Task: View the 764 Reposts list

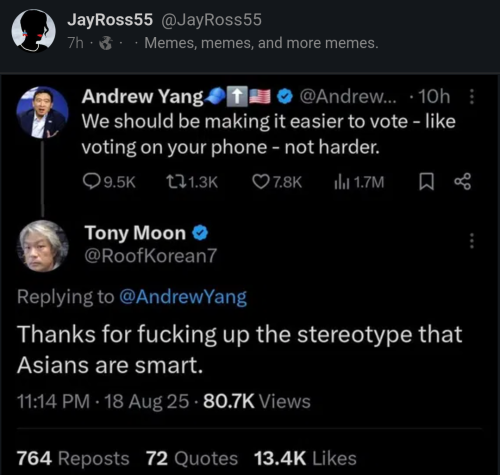Action: point(73,458)
